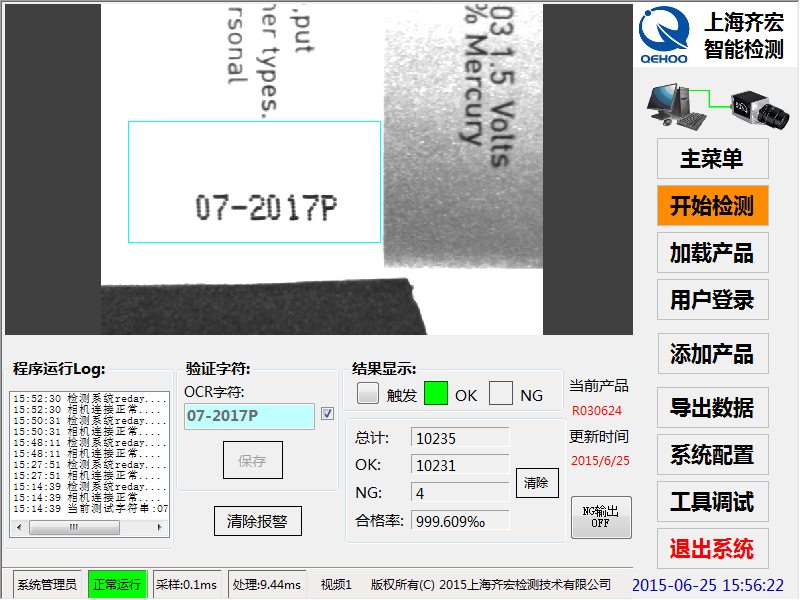Click the green 正常运行 status indicator
800x600 pixels.
pos(117,584)
